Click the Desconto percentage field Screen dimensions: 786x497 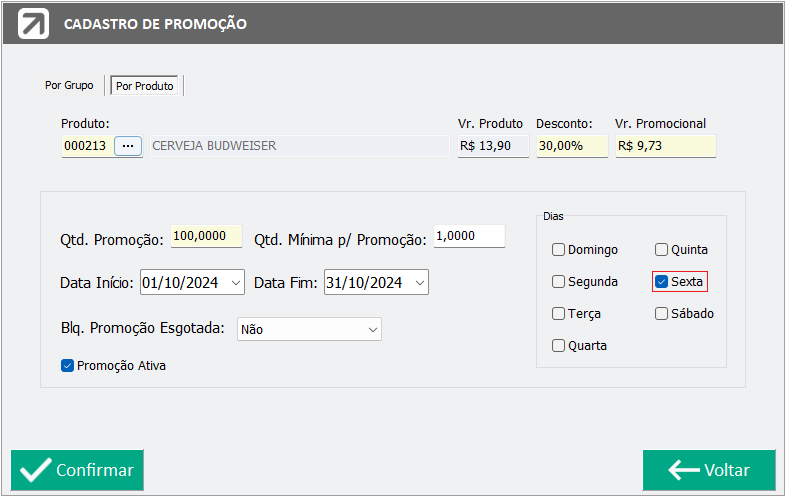point(571,146)
